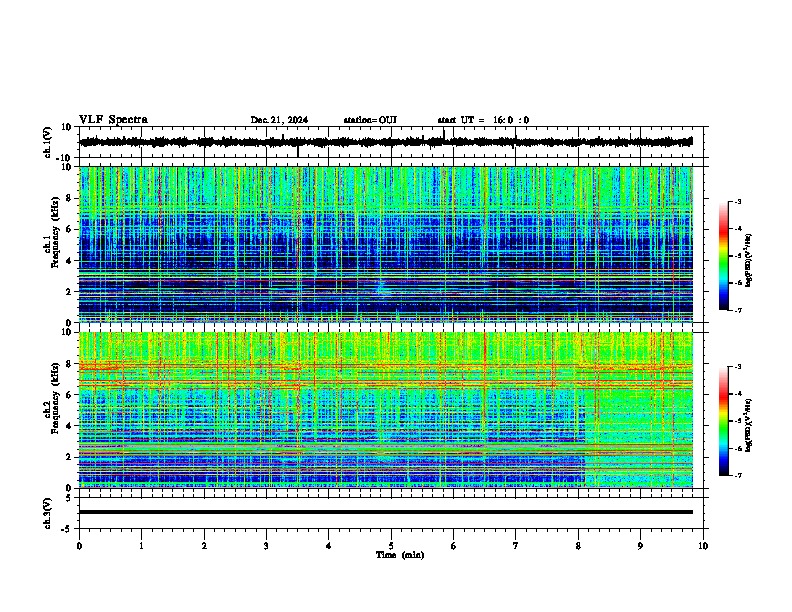Click the "-3" label on ch.2 color scale
The height and width of the screenshot is (612, 792).
(x=737, y=367)
